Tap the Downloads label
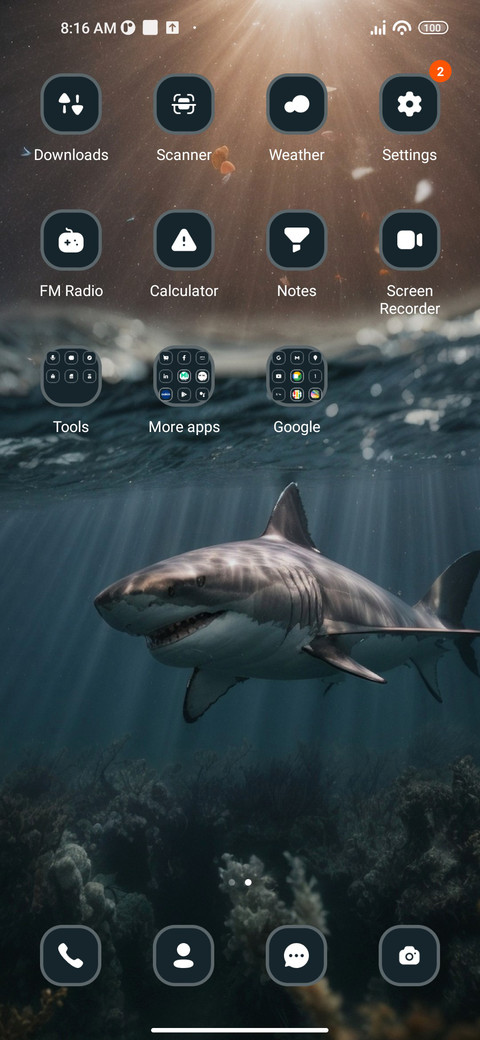 (71, 155)
